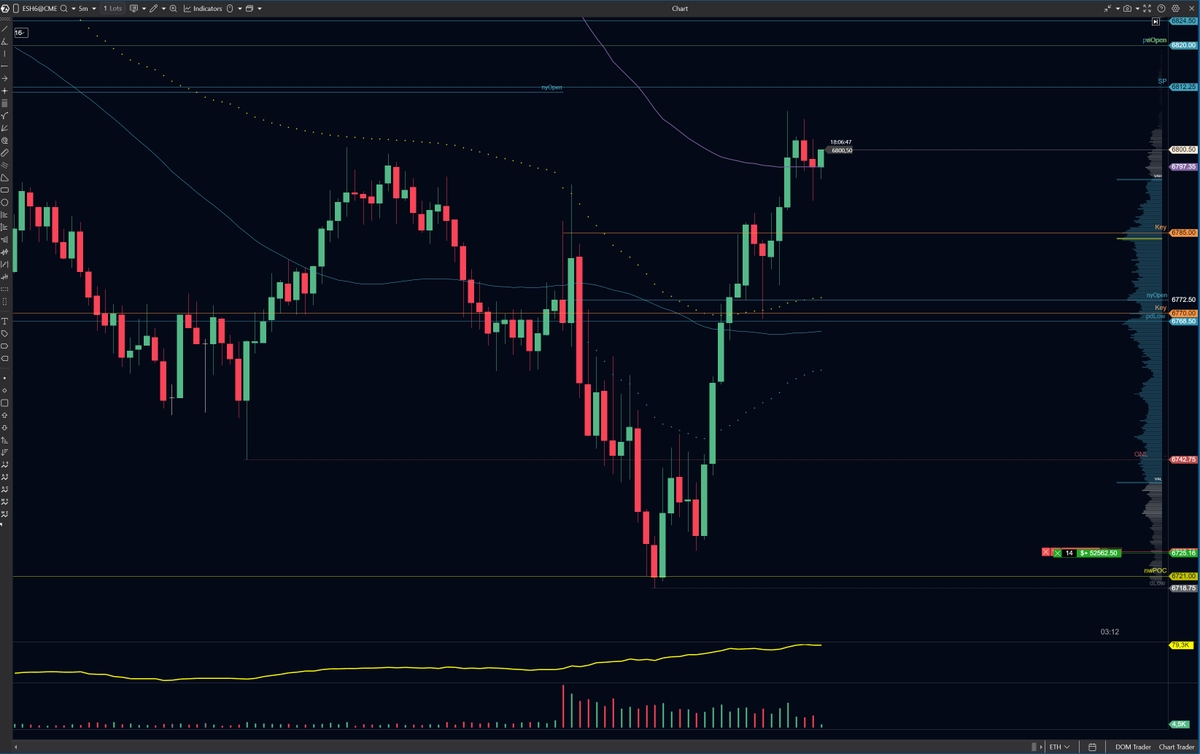This screenshot has width=1200, height=754.
Task: Click the 6824.50 price axis label
Action: pyautogui.click(x=1183, y=20)
